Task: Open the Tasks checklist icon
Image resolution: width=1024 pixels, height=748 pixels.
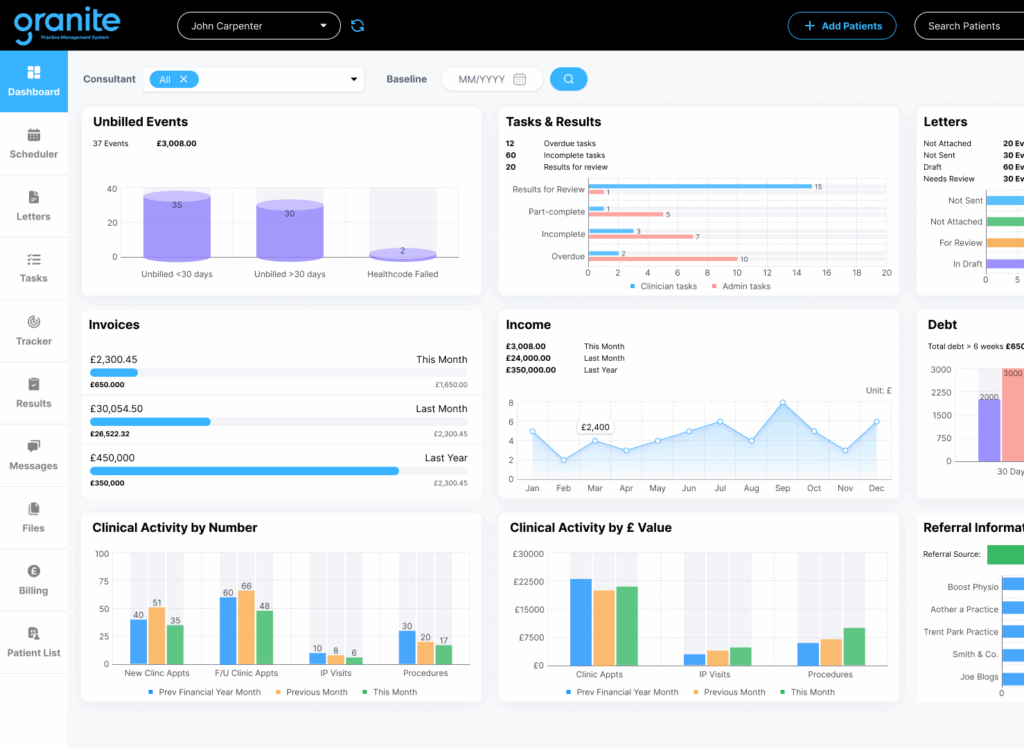Action: coord(34,259)
